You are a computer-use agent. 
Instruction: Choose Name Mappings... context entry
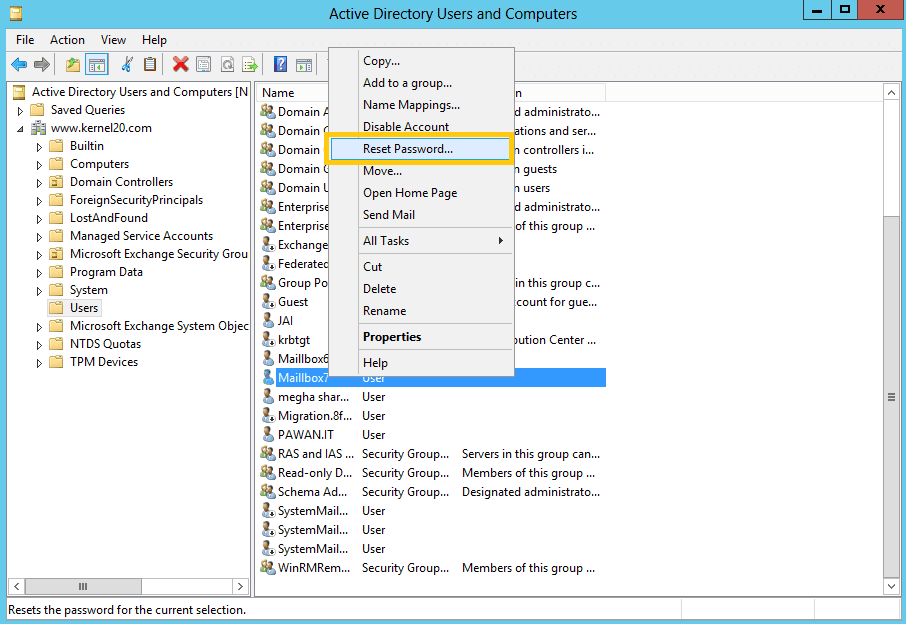click(421, 105)
